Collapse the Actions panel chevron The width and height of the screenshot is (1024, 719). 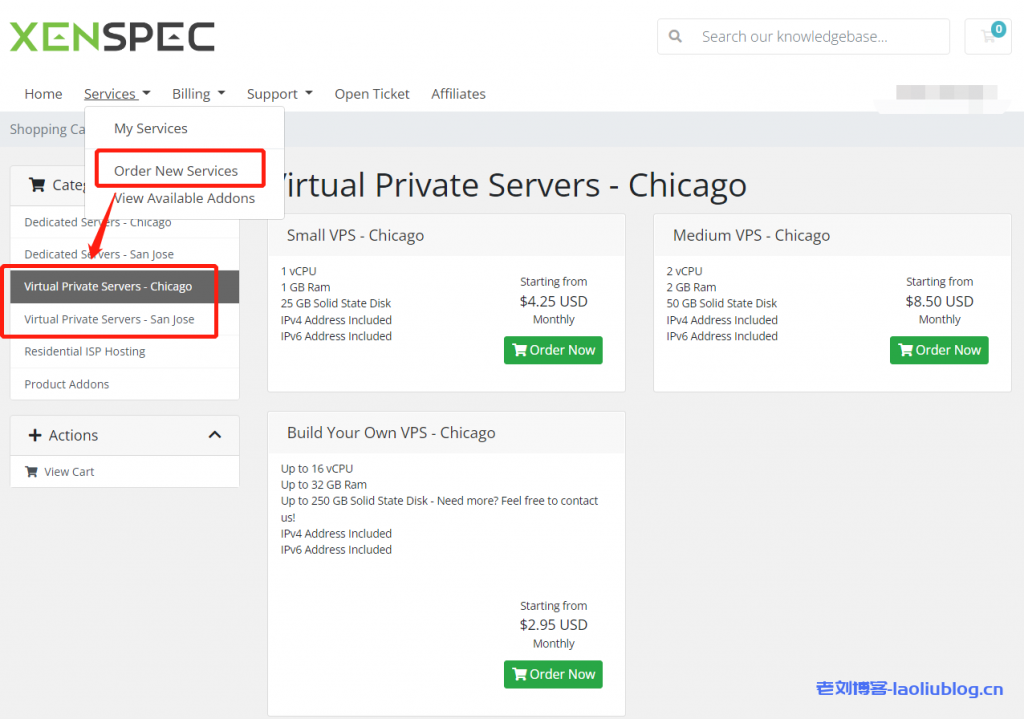214,435
